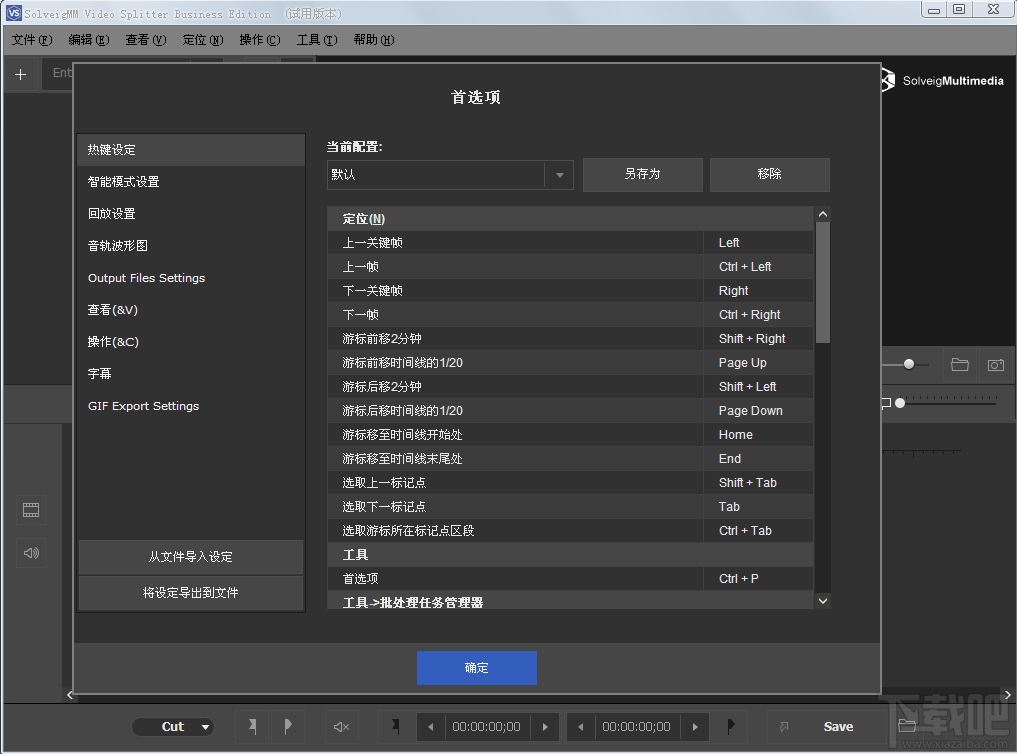The image size is (1017, 754).
Task: Click the 另存为 save-as button
Action: tap(642, 174)
